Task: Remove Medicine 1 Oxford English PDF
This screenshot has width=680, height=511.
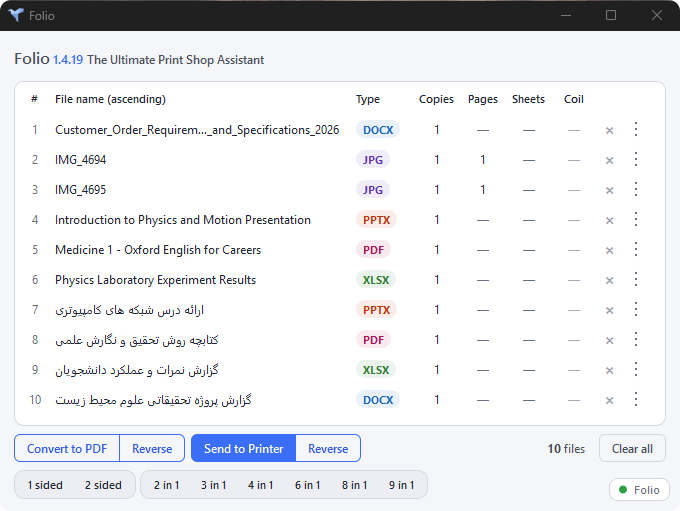Action: (609, 250)
